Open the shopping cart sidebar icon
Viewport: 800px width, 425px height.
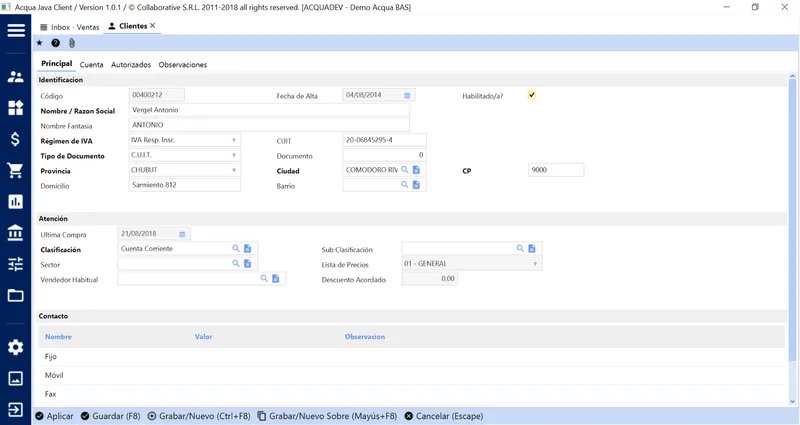click(x=16, y=170)
